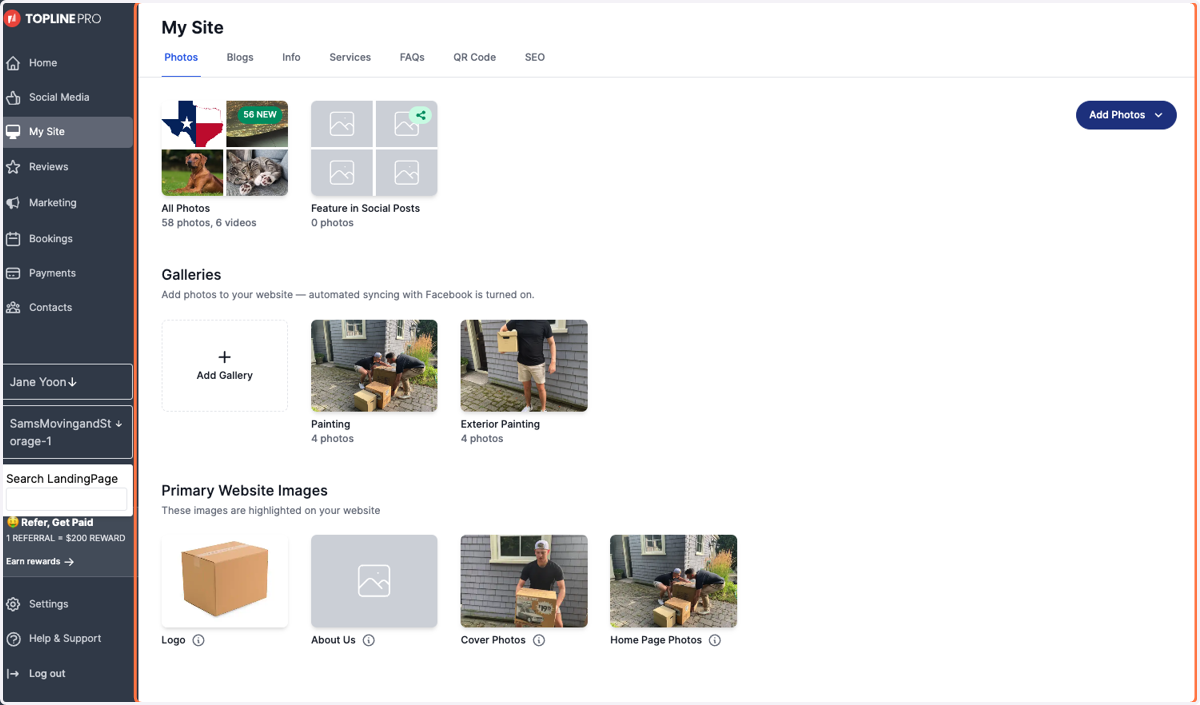1200x705 pixels.
Task: Open the Exterior Painting gallery thumbnail
Action: click(524, 366)
